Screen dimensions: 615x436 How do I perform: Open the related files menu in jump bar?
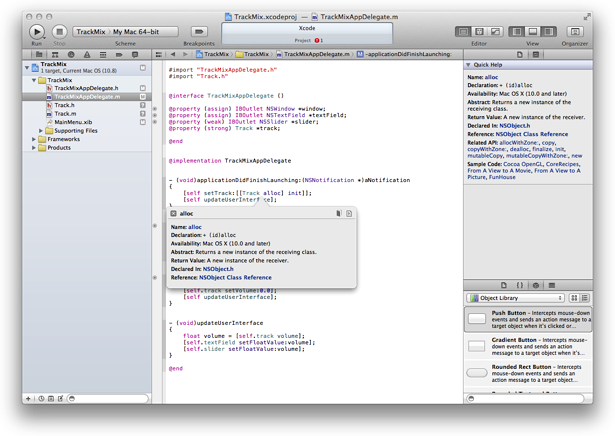[x=158, y=54]
